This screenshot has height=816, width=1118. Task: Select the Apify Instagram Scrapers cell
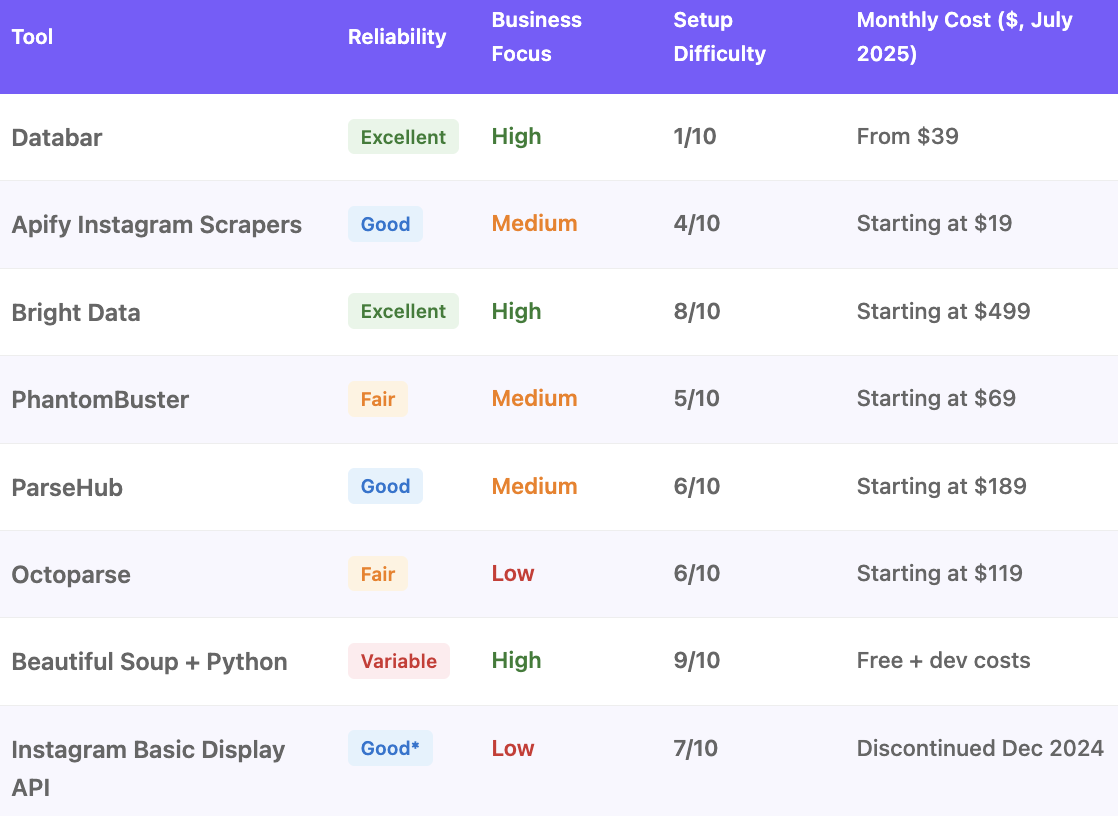[x=157, y=225]
